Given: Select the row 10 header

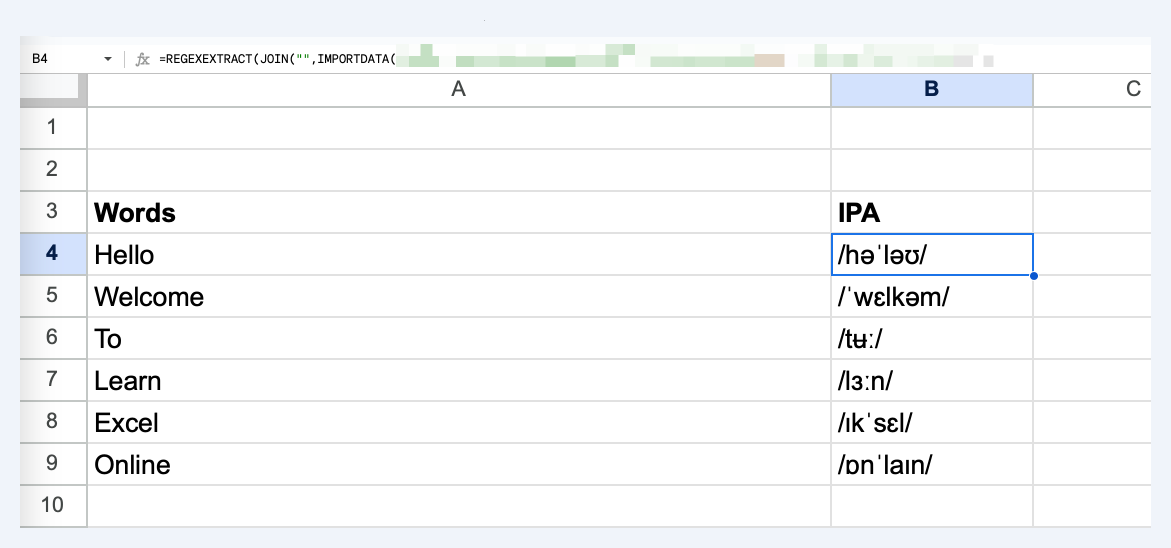Looking at the screenshot, I should point(53,505).
